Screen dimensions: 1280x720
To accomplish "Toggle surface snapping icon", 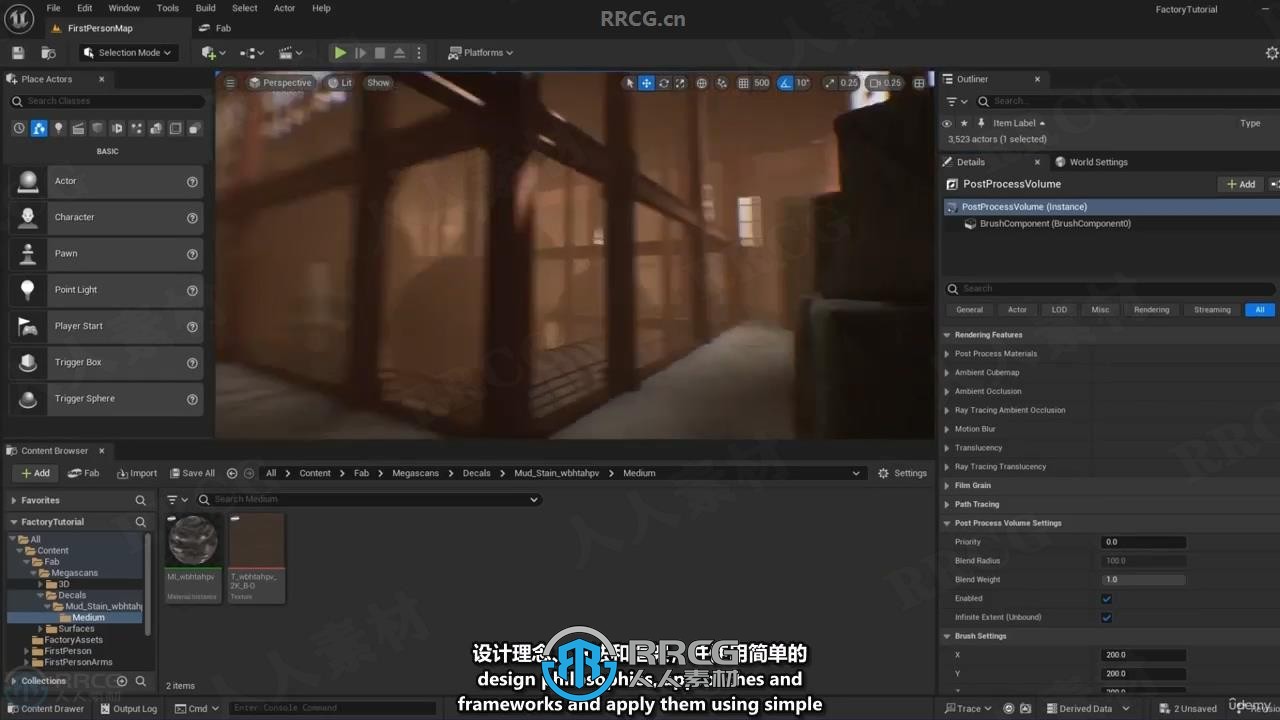I will point(721,83).
